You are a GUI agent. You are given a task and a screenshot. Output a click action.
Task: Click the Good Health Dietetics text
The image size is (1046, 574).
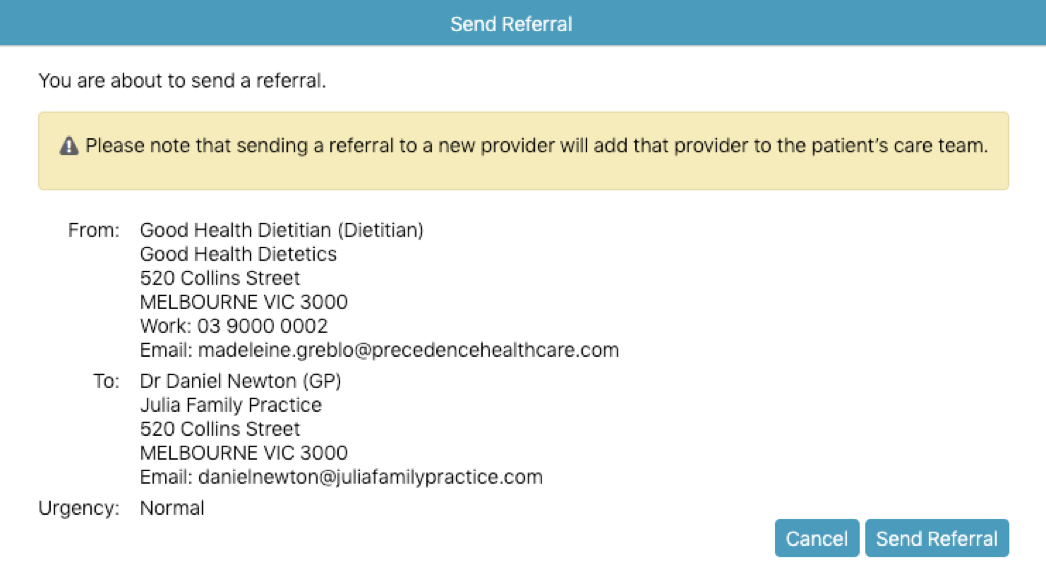pyautogui.click(x=238, y=254)
